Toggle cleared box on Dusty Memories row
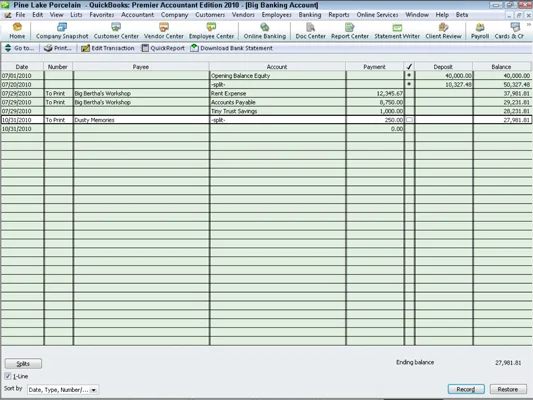This screenshot has width=533, height=400. (x=409, y=120)
